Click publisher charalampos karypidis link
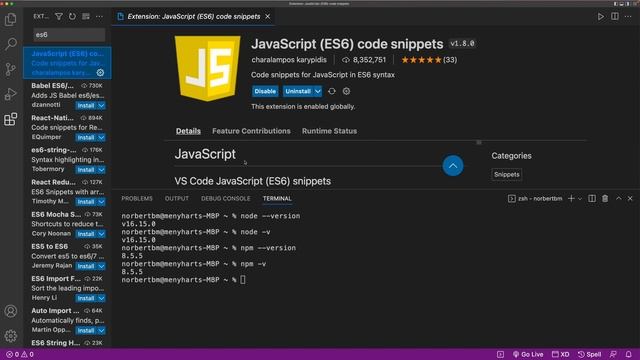The width and height of the screenshot is (640, 360). (289, 60)
